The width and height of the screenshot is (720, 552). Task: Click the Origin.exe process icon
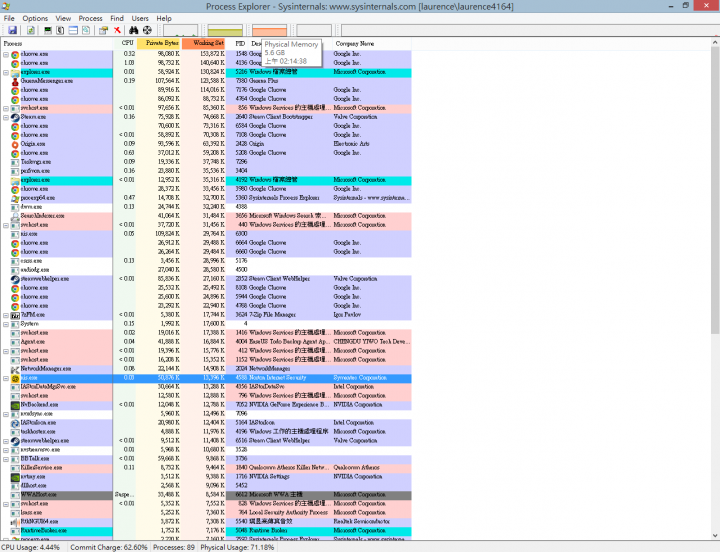coord(15,144)
